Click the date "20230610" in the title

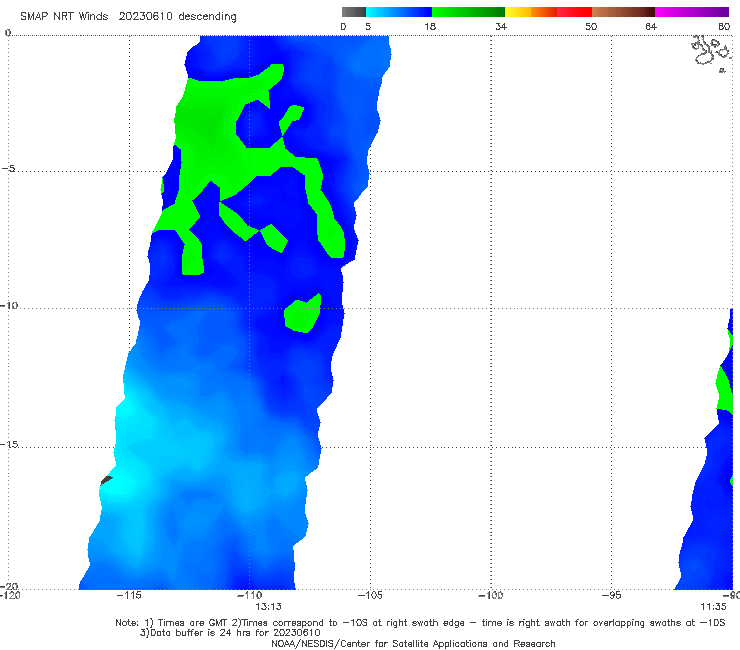click(146, 16)
